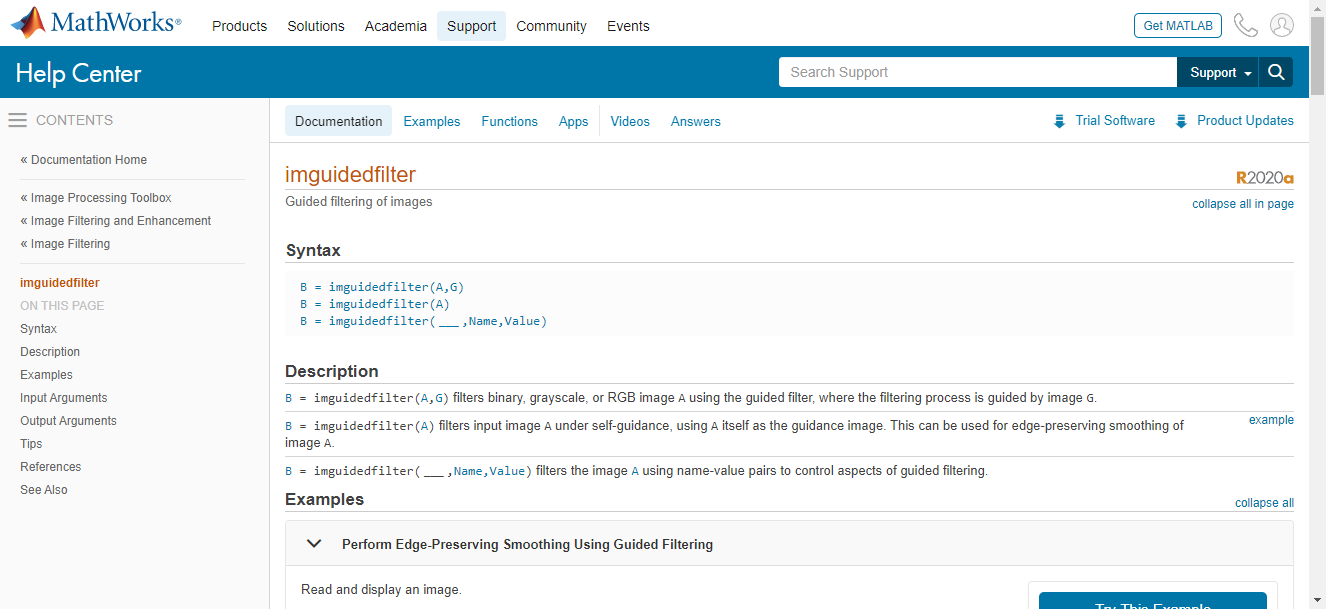Viewport: 1326px width, 609px height.
Task: Jump to Examples in sidebar
Action: 46,375
